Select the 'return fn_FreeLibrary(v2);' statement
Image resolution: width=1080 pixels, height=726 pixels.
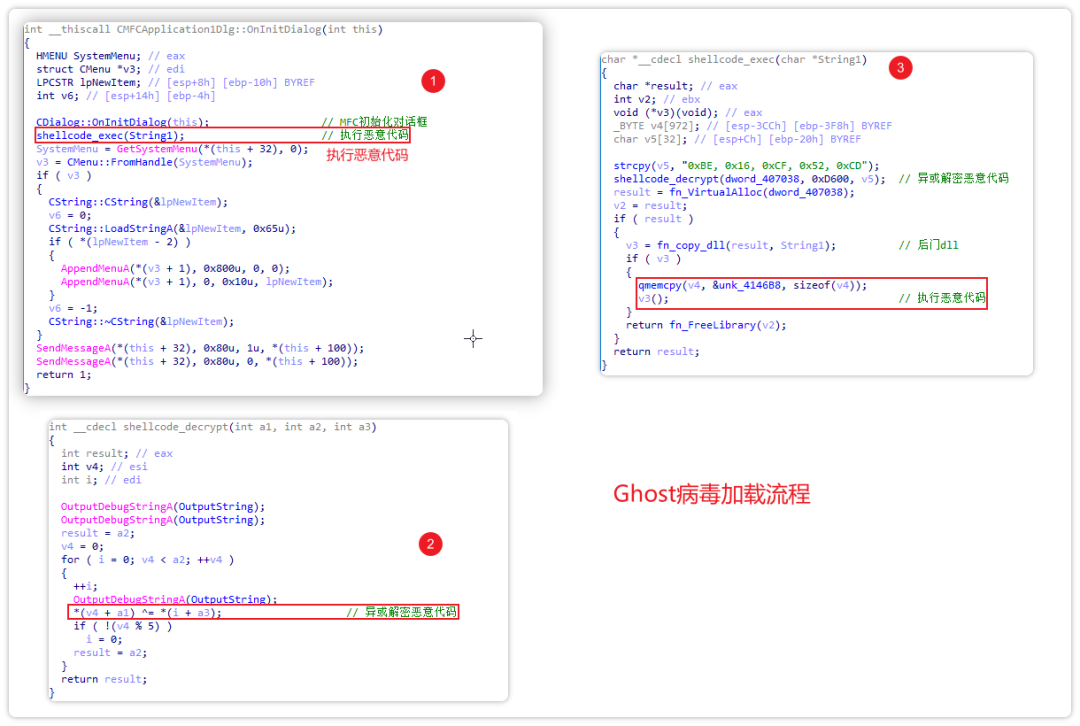click(706, 325)
